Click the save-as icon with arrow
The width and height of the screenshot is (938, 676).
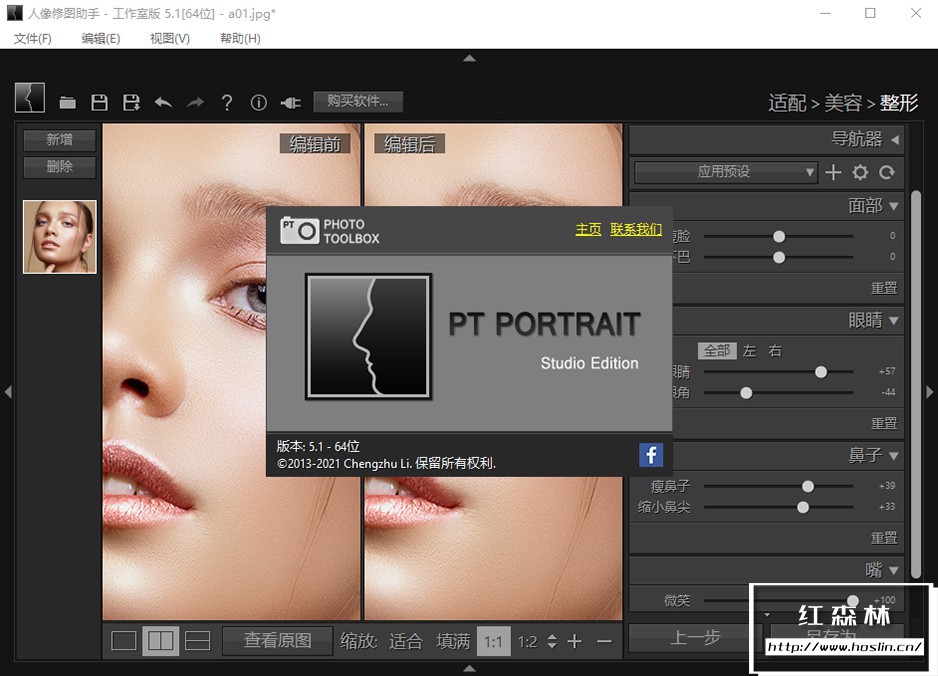coord(131,102)
